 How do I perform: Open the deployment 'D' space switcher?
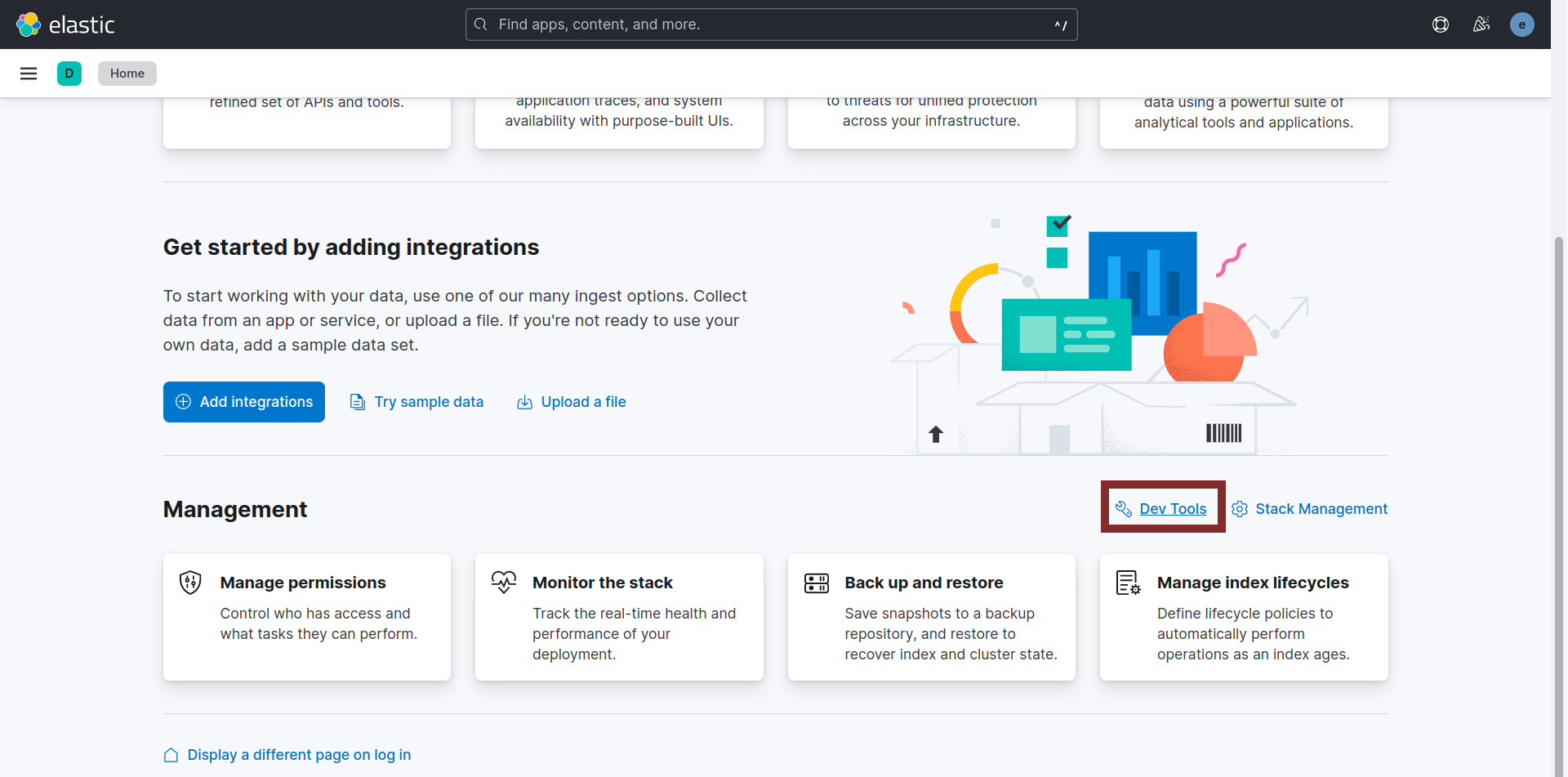(x=69, y=73)
